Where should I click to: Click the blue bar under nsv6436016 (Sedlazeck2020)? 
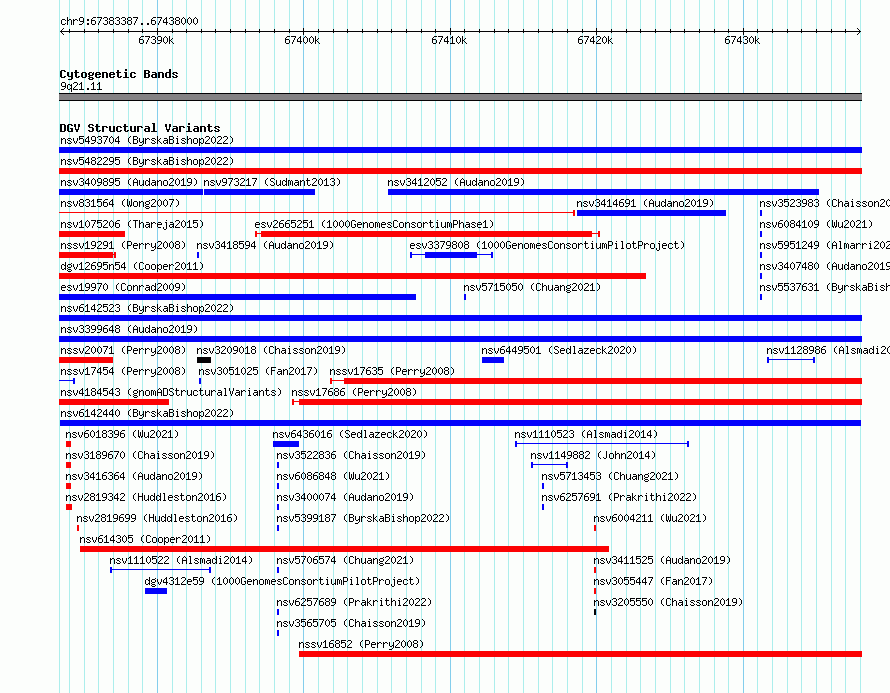click(286, 444)
